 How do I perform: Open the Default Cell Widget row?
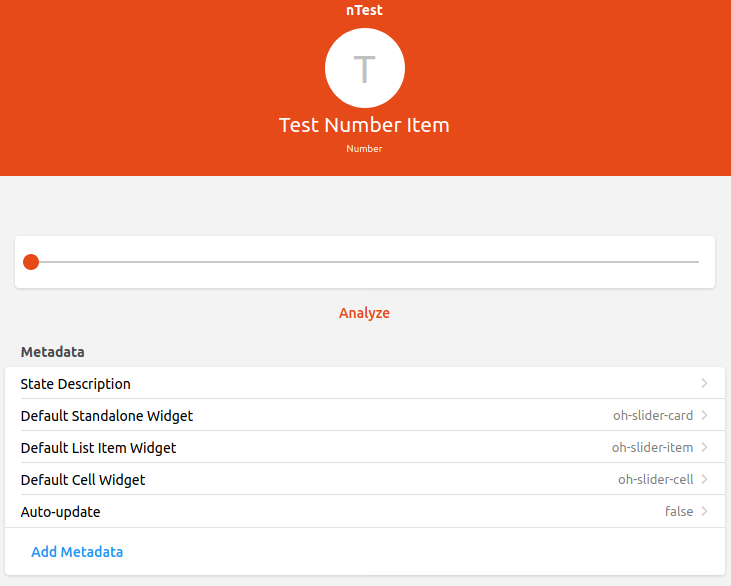tap(83, 480)
